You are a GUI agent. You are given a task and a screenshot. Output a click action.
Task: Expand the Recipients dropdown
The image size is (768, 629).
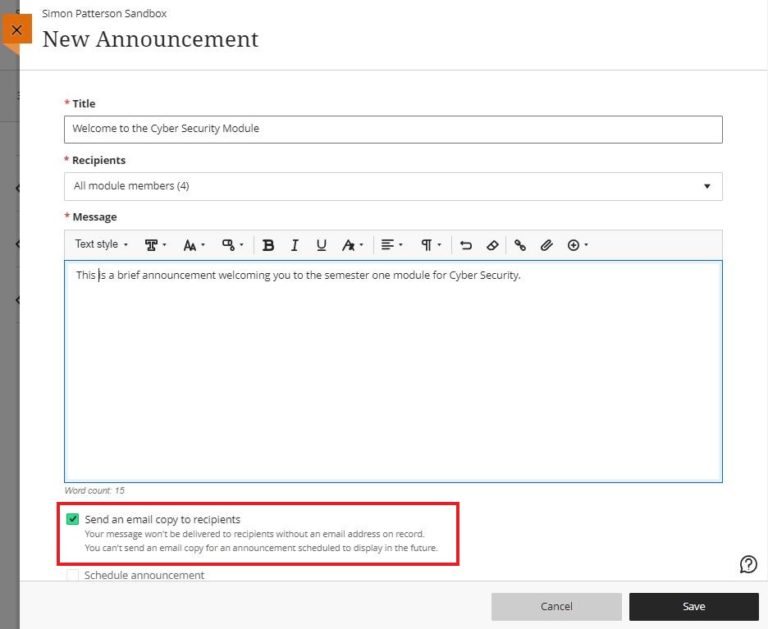(x=393, y=186)
